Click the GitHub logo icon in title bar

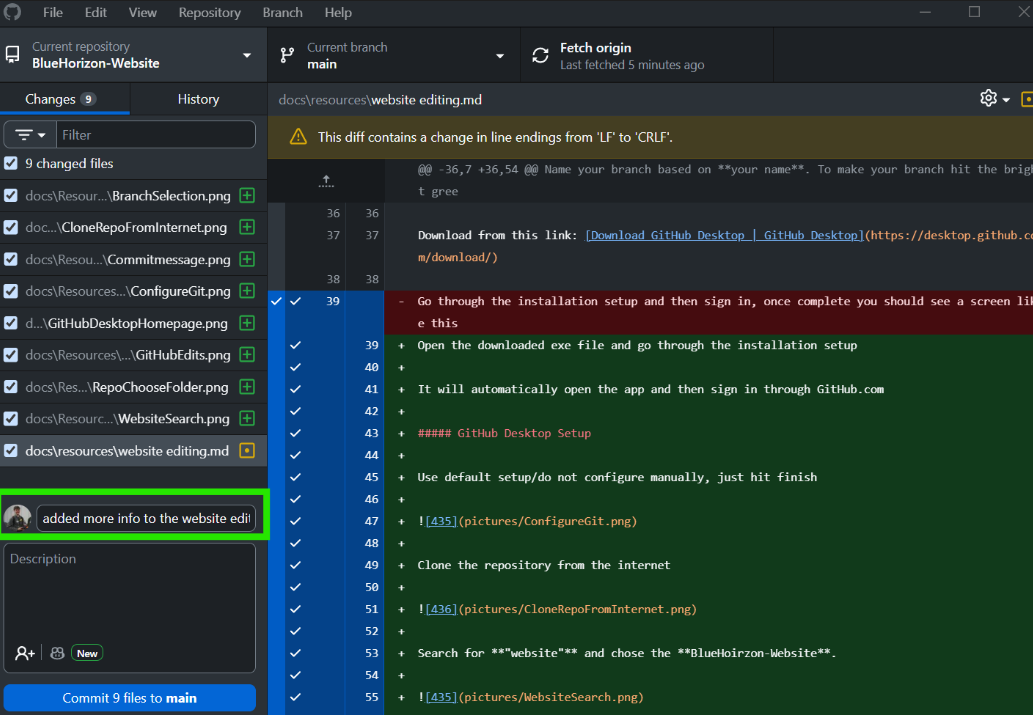pos(13,12)
